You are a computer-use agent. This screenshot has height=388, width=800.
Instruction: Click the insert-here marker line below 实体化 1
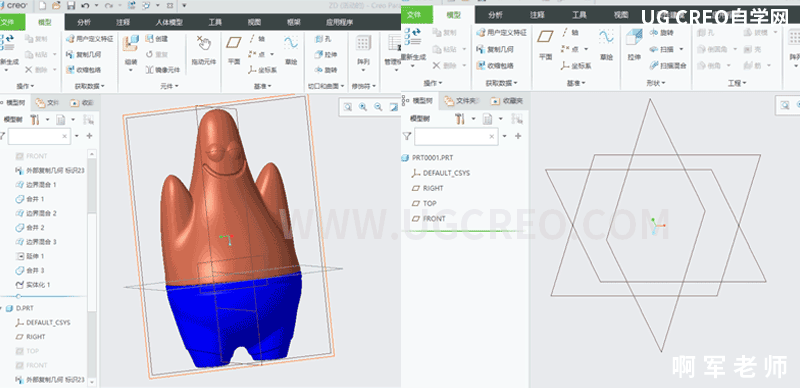click(x=43, y=296)
